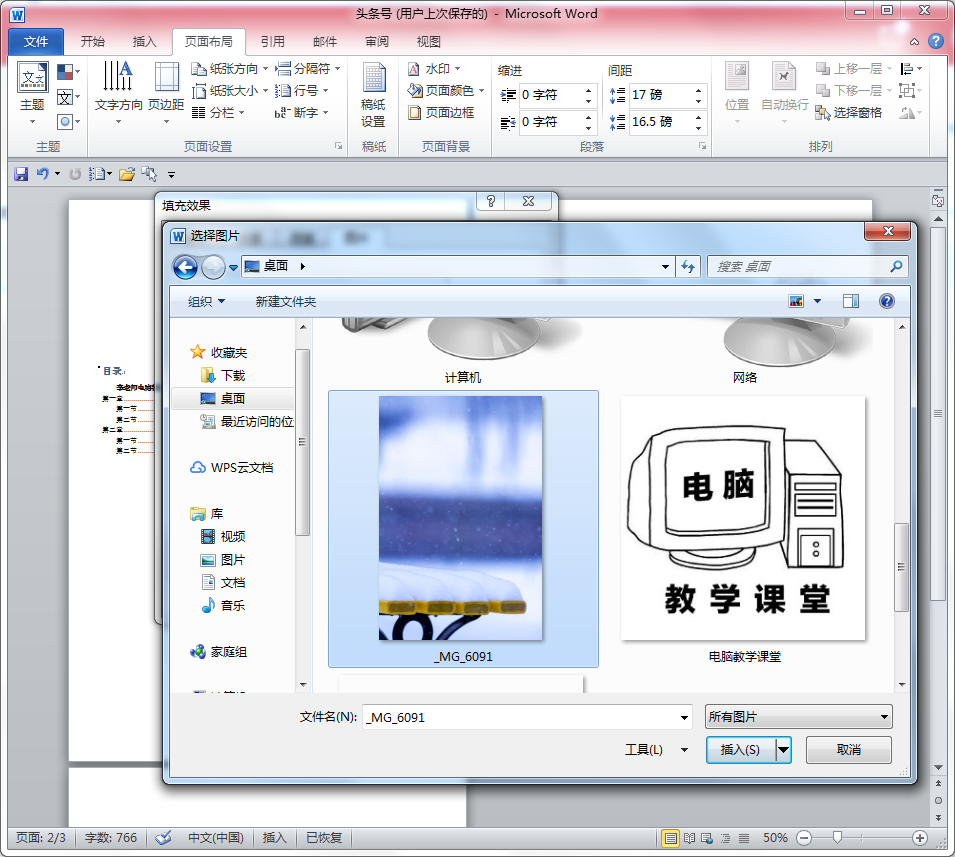955x857 pixels.
Task: Click the 页边距 margins icon
Action: tap(166, 86)
